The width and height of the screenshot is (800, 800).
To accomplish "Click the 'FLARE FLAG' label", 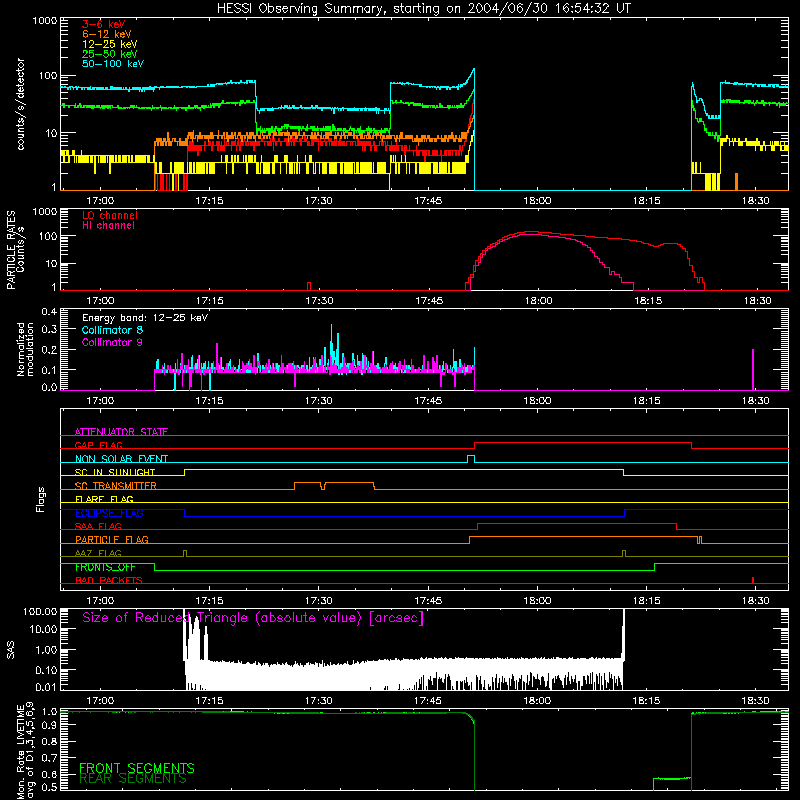I will click(104, 499).
